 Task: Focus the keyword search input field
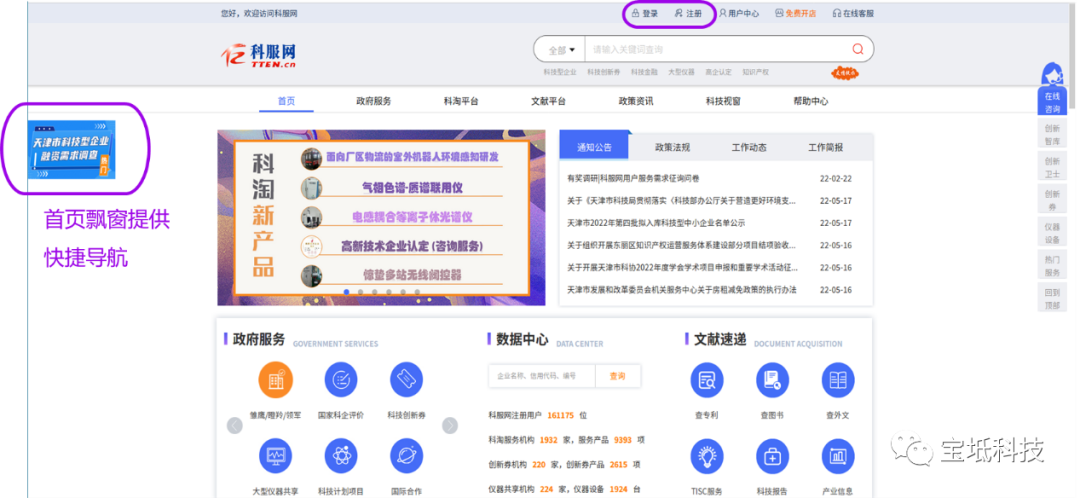(x=716, y=50)
